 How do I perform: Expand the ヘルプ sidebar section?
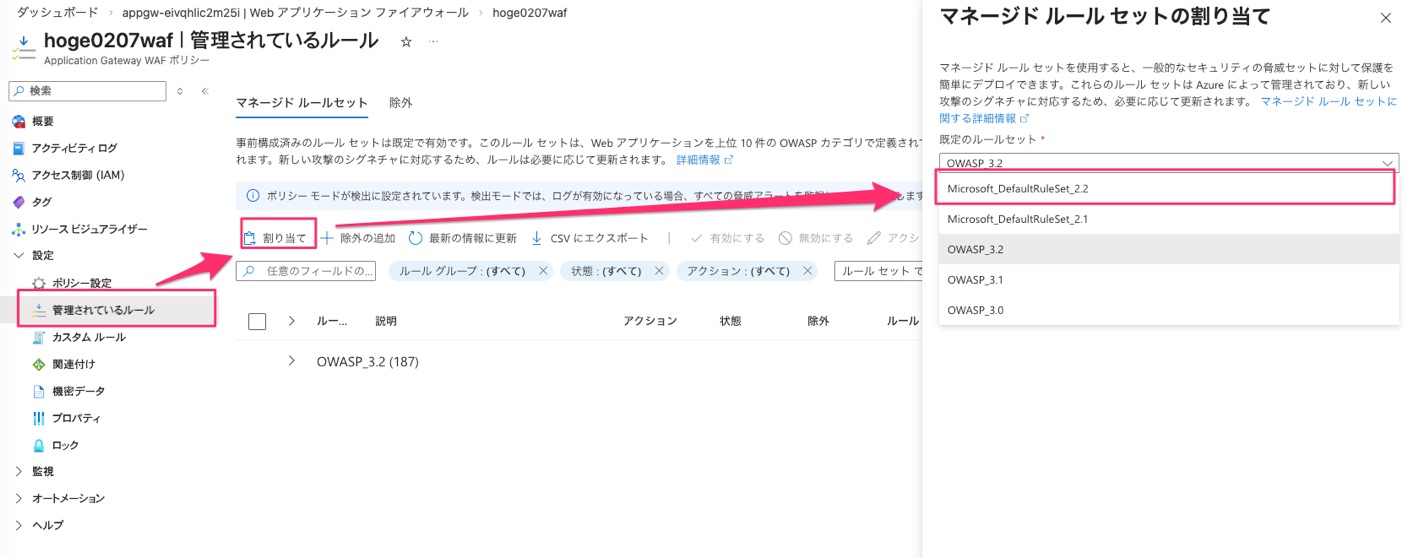pyautogui.click(x=18, y=525)
